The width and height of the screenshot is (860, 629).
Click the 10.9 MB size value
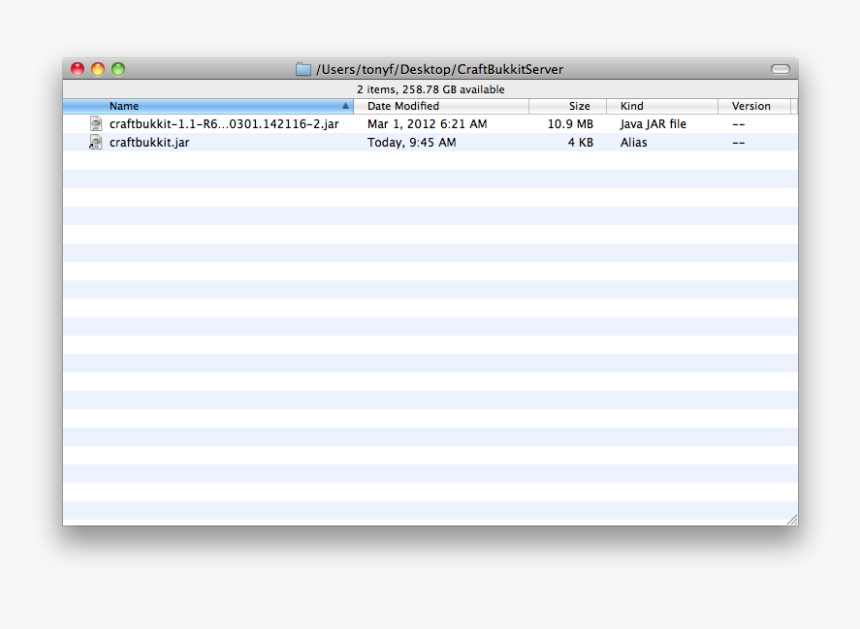click(570, 124)
